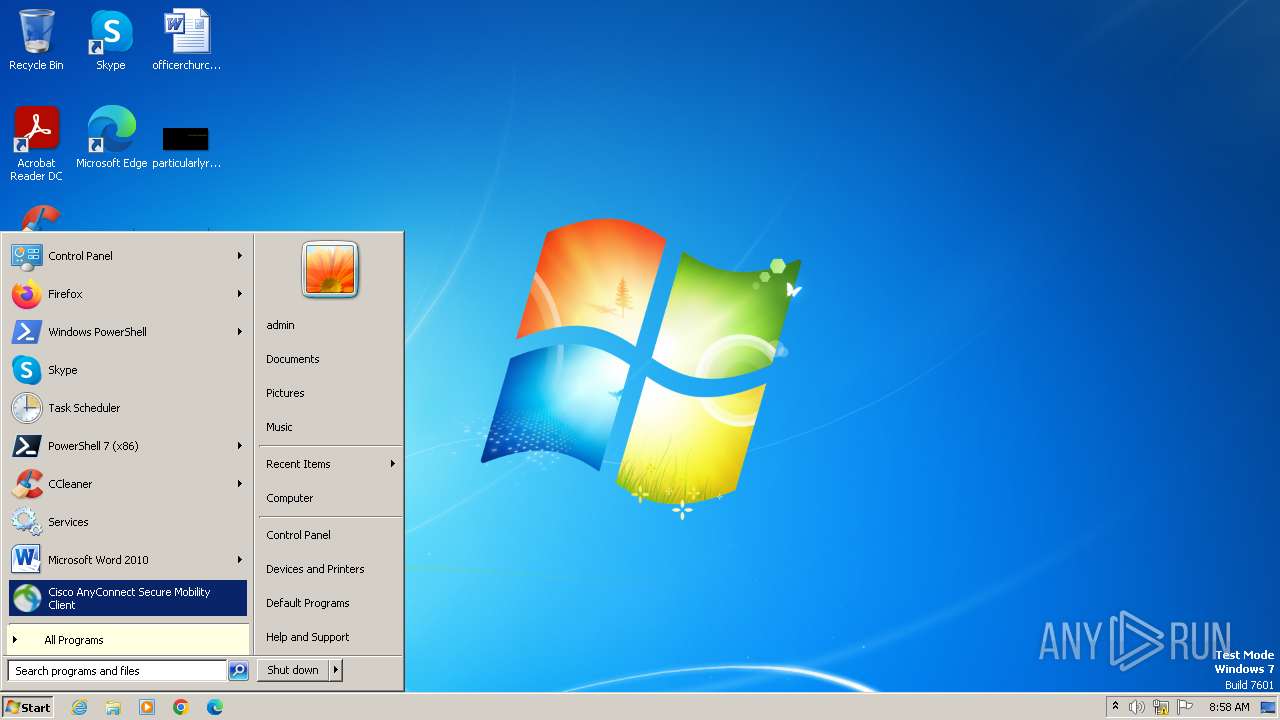Open Internet Explorer from the taskbar
This screenshot has width=1280, height=720.
tap(79, 707)
